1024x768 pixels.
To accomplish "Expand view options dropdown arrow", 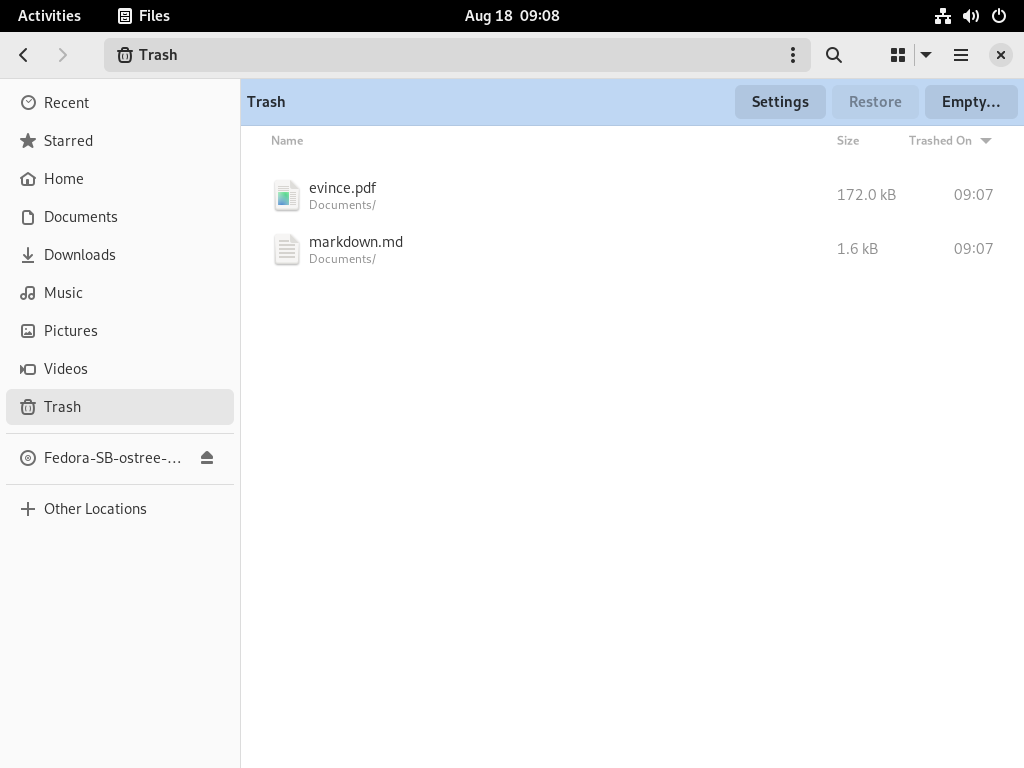I will tap(926, 55).
